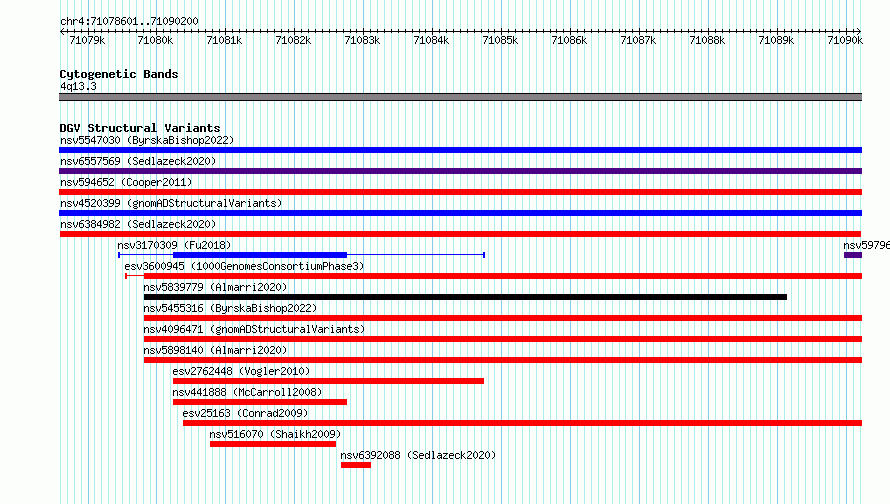Click the nsv5839779 (Almarri2020) label

(x=215, y=287)
